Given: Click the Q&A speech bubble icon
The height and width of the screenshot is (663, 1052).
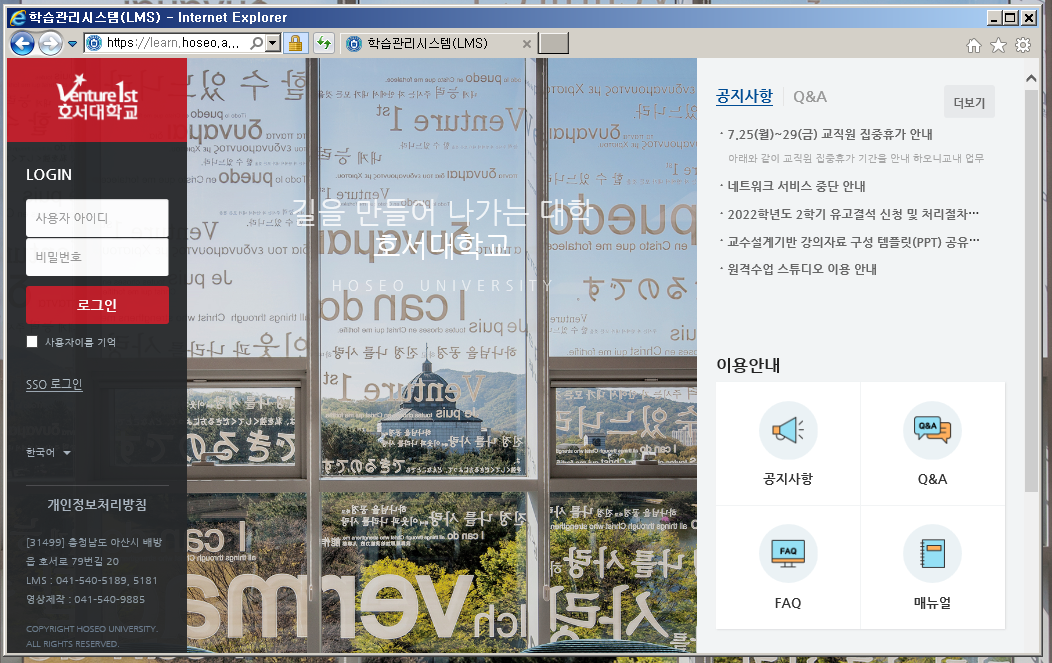Looking at the screenshot, I should click(932, 430).
